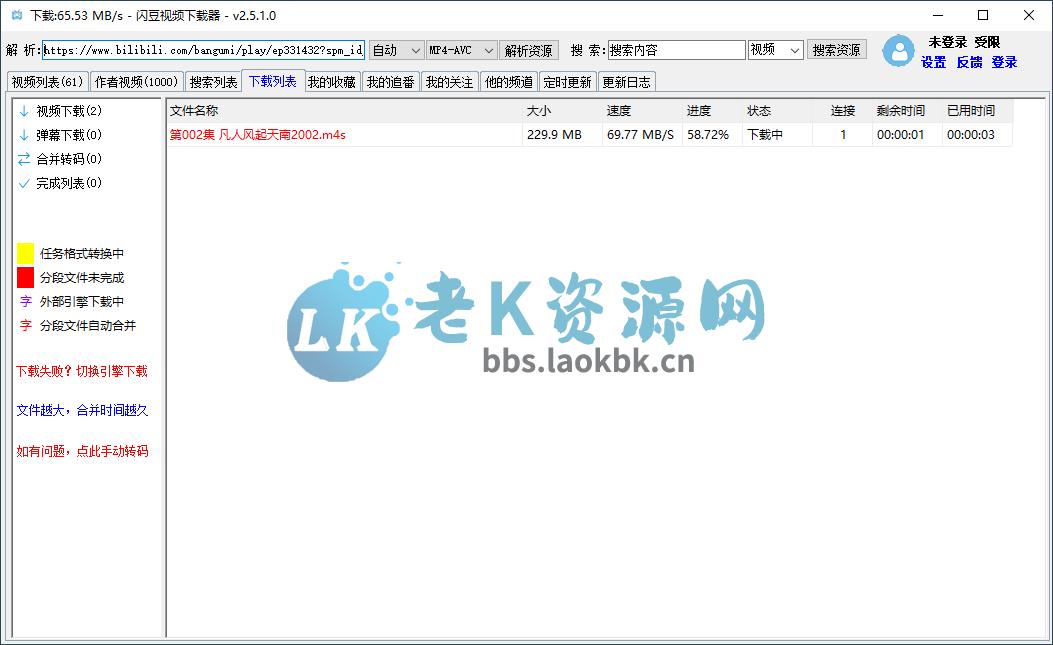Open the 自动 quality dropdown
Viewport: 1053px width, 645px height.
pyautogui.click(x=396, y=50)
